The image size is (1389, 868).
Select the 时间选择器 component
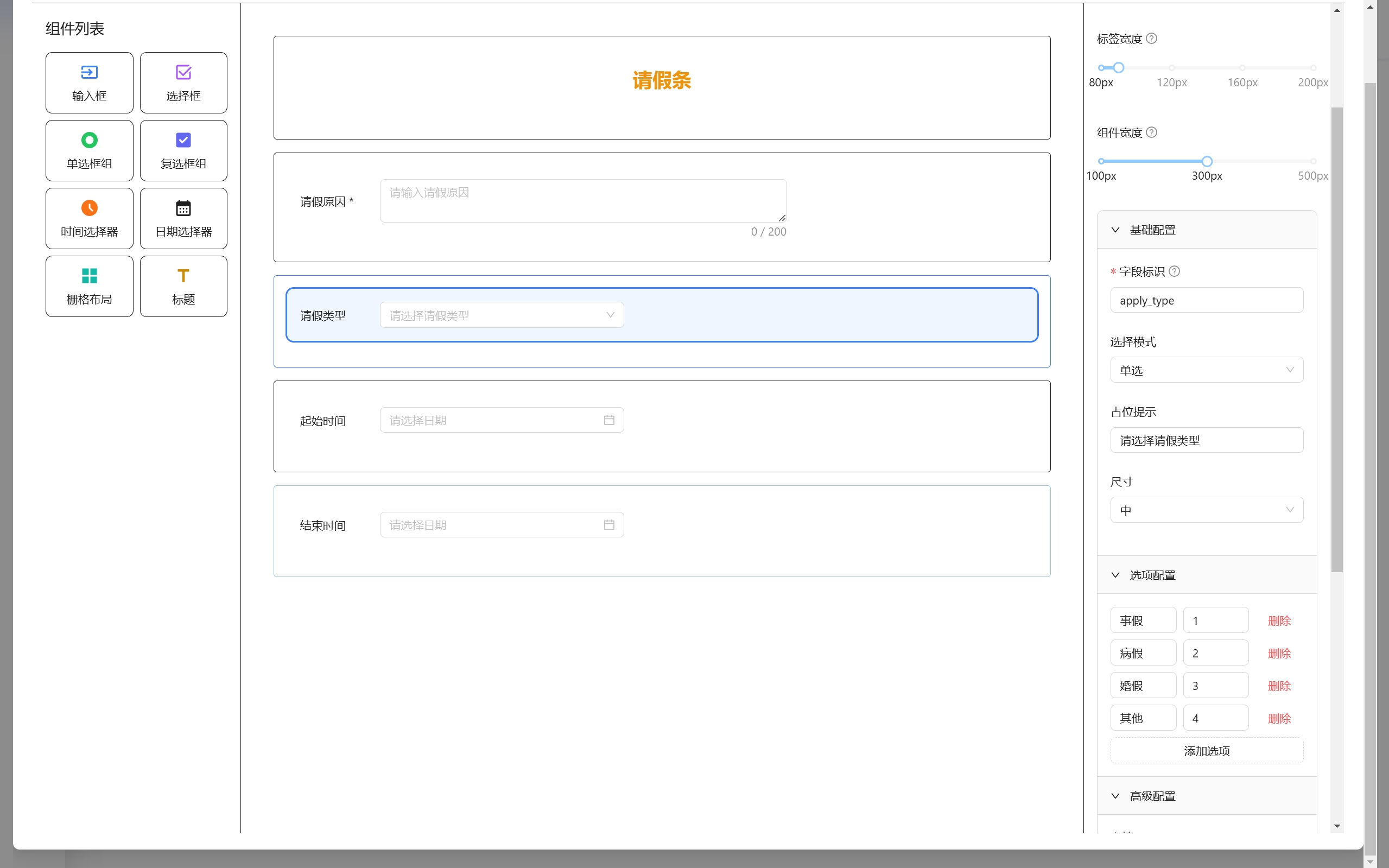89,218
